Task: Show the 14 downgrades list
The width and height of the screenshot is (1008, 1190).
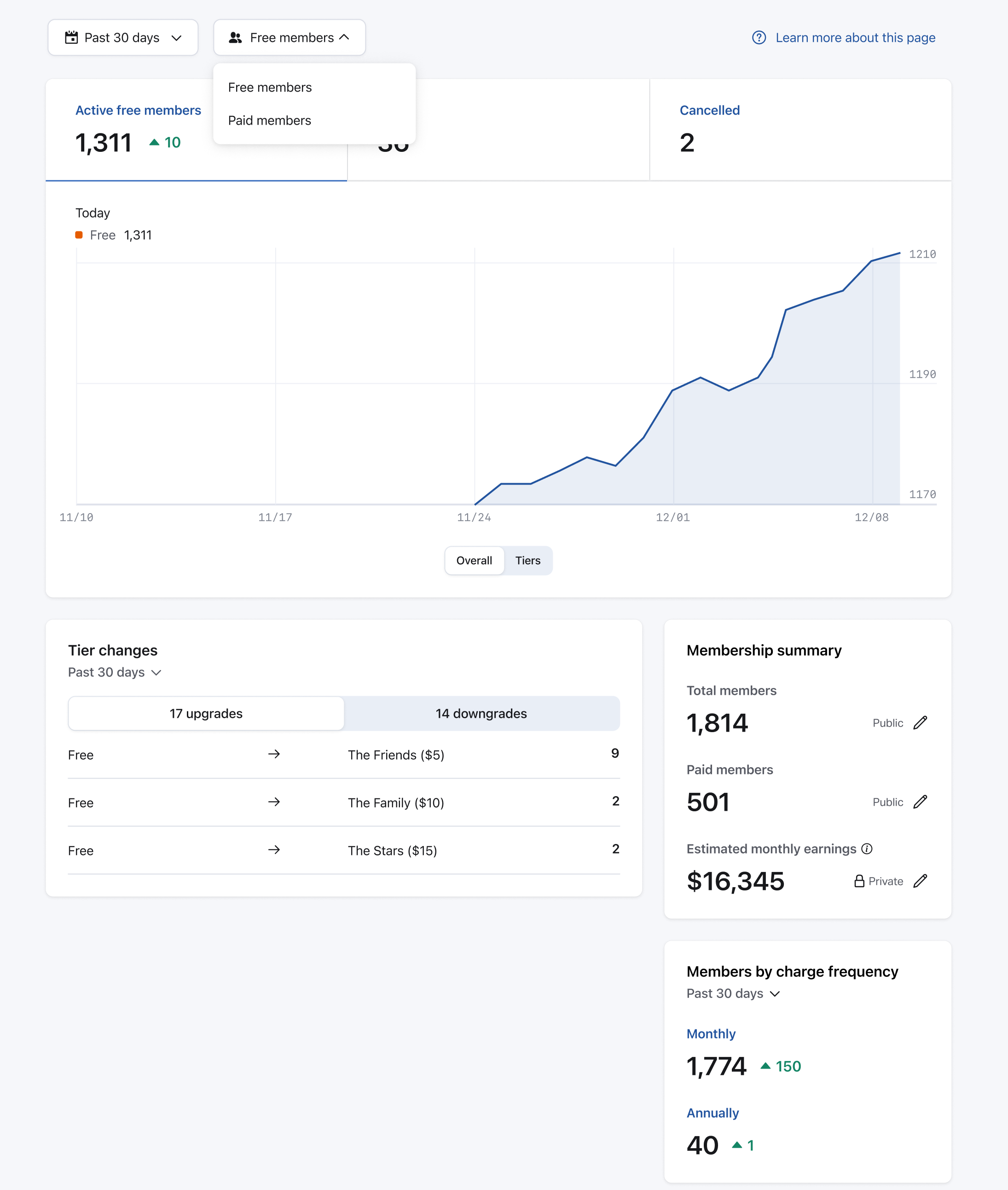Action: pos(481,714)
